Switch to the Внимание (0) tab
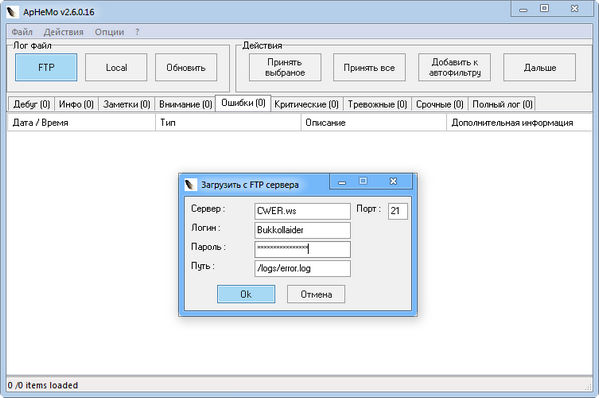Viewport: 599px width, 398px height. pyautogui.click(x=185, y=104)
